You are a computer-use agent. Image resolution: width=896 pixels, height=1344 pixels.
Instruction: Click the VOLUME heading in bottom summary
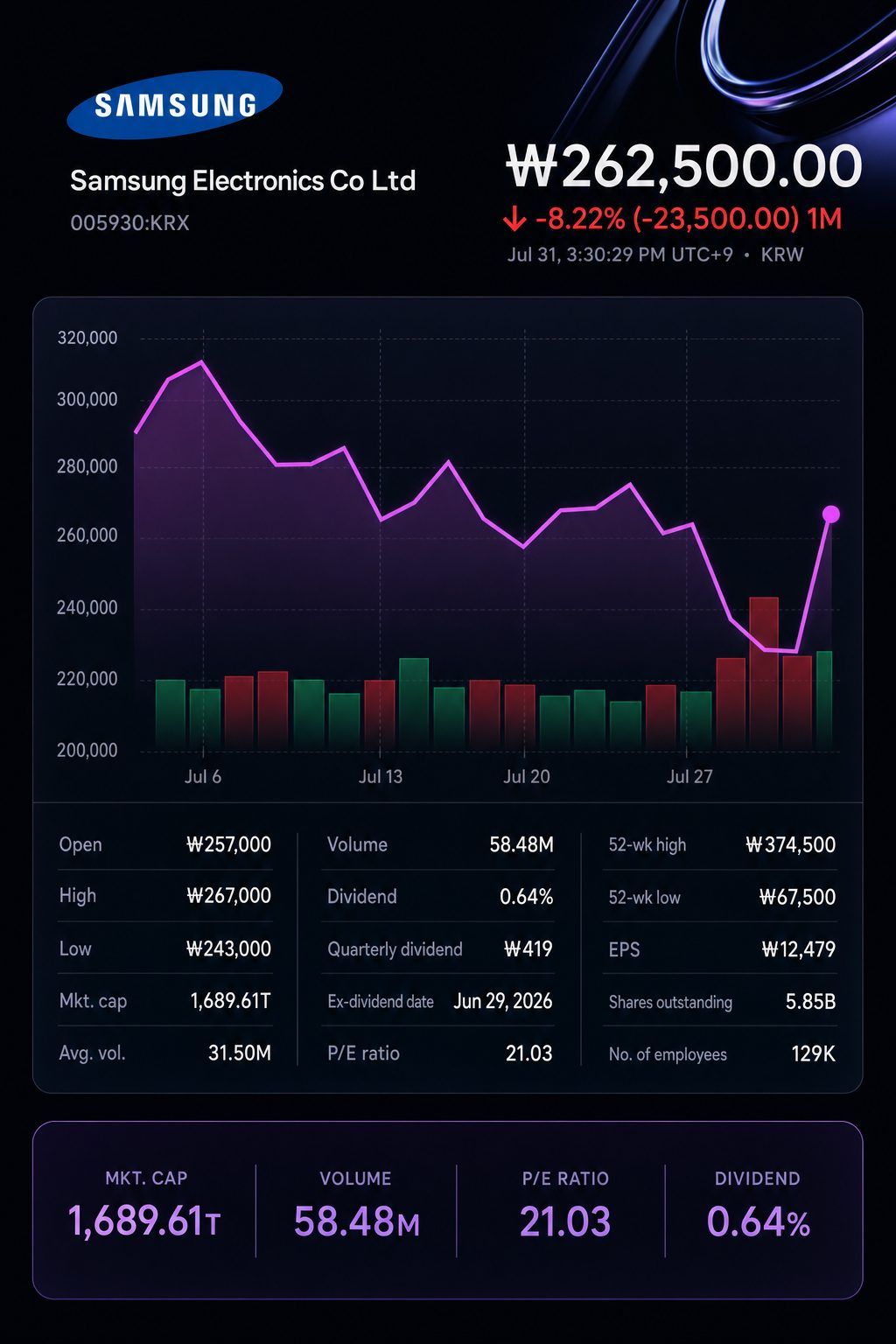point(355,1179)
